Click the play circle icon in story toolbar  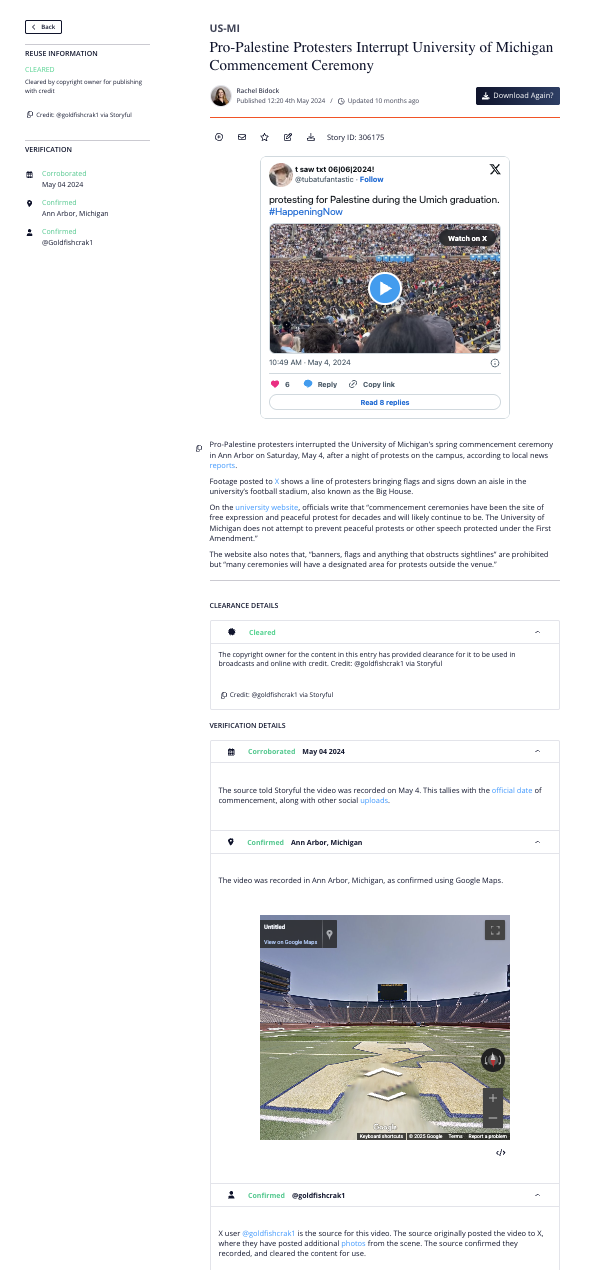(x=219, y=137)
